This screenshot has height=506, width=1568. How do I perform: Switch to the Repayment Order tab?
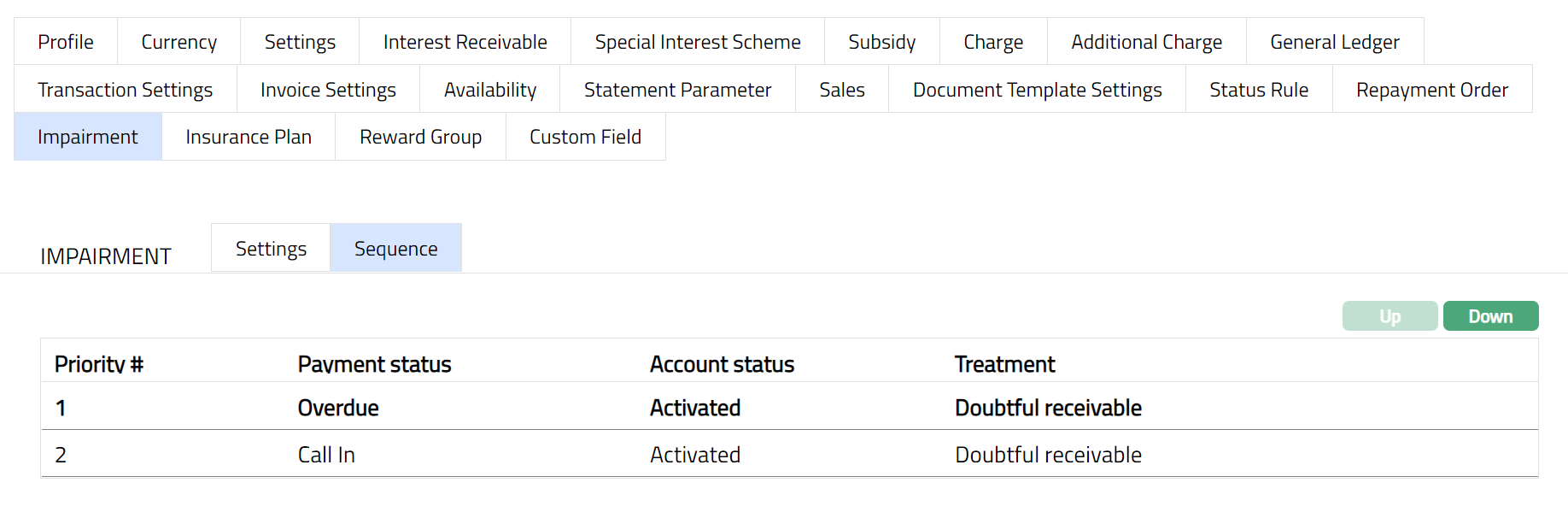(x=1431, y=90)
